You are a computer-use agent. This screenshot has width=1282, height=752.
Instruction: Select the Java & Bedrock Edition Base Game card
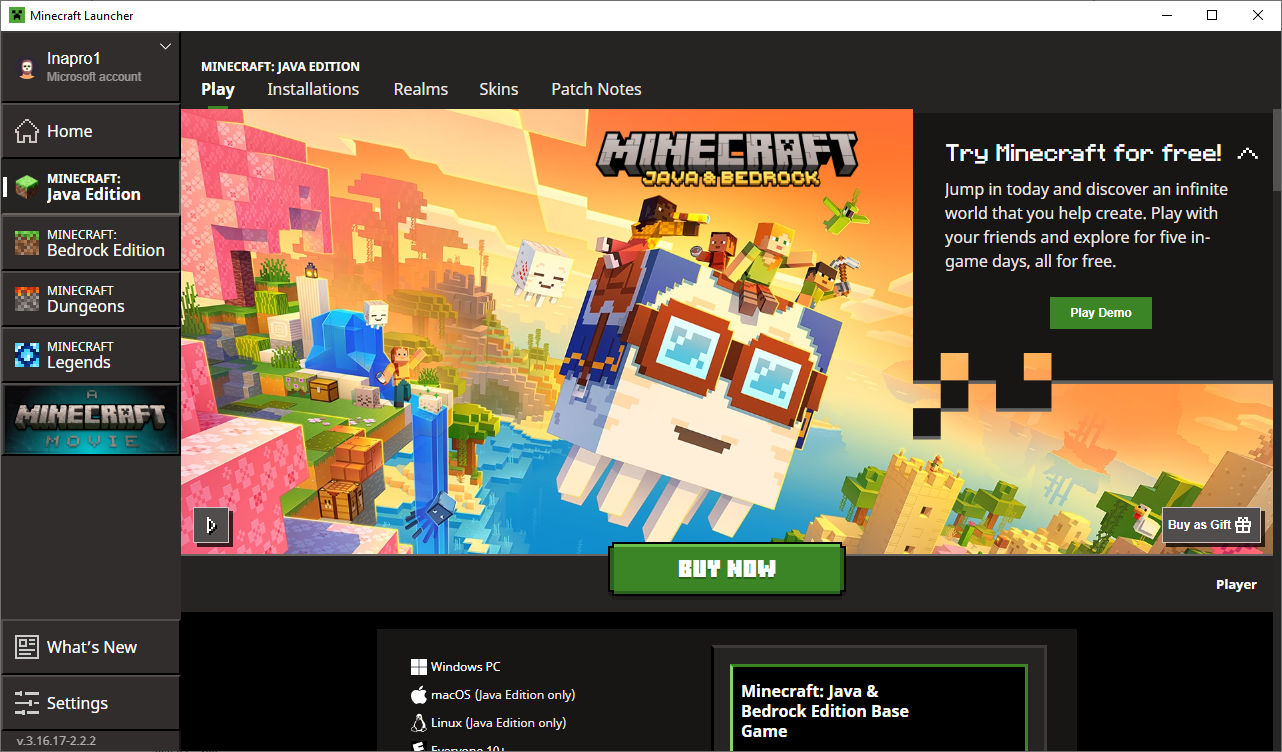pos(879,709)
